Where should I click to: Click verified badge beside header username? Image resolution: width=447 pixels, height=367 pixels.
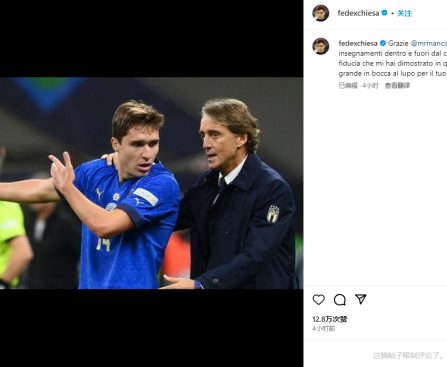click(384, 13)
